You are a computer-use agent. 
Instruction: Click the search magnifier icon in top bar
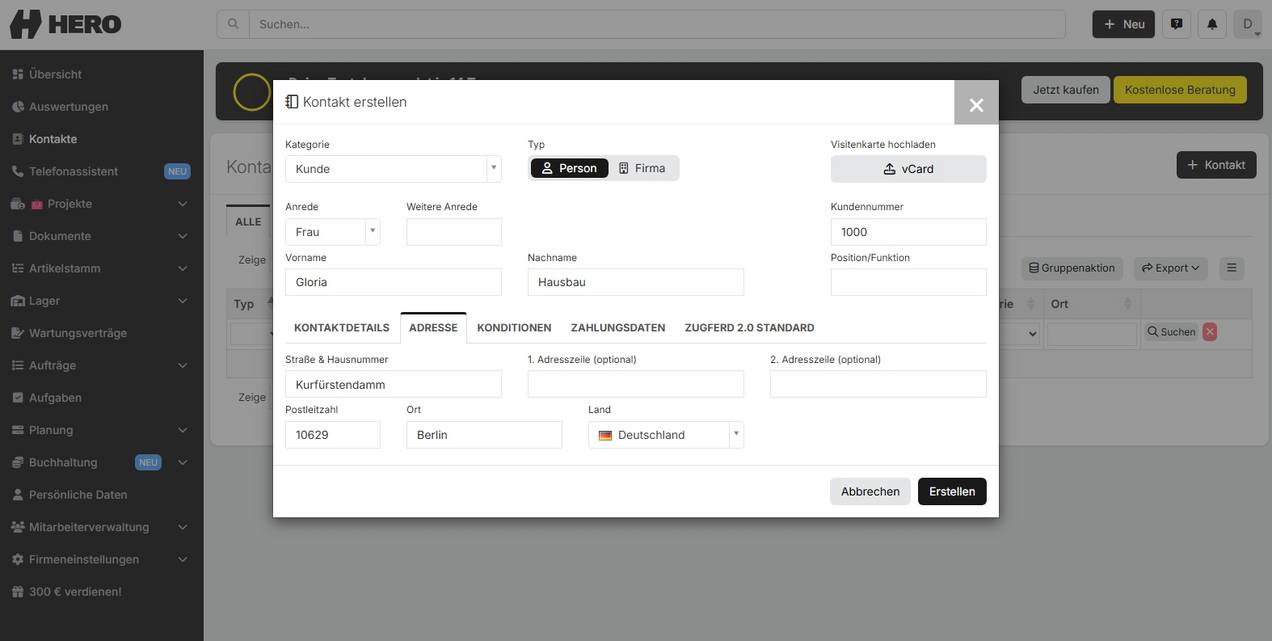[233, 24]
